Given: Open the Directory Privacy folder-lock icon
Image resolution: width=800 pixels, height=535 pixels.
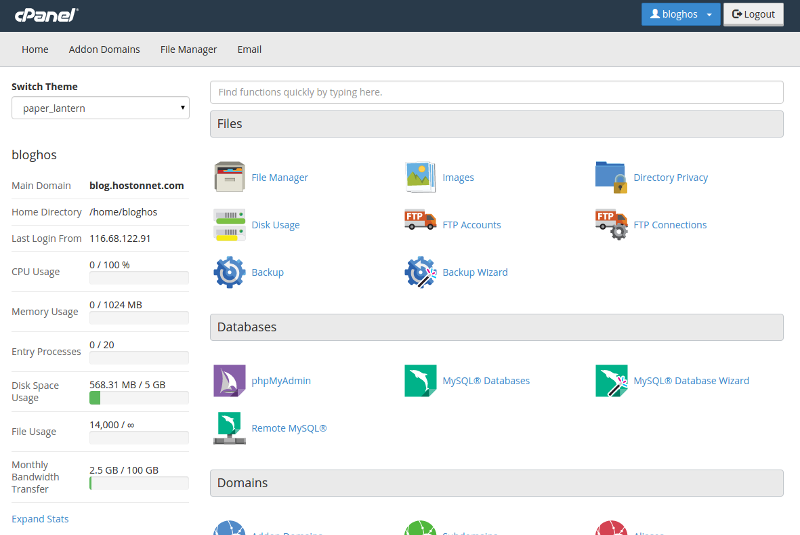Looking at the screenshot, I should tap(611, 177).
